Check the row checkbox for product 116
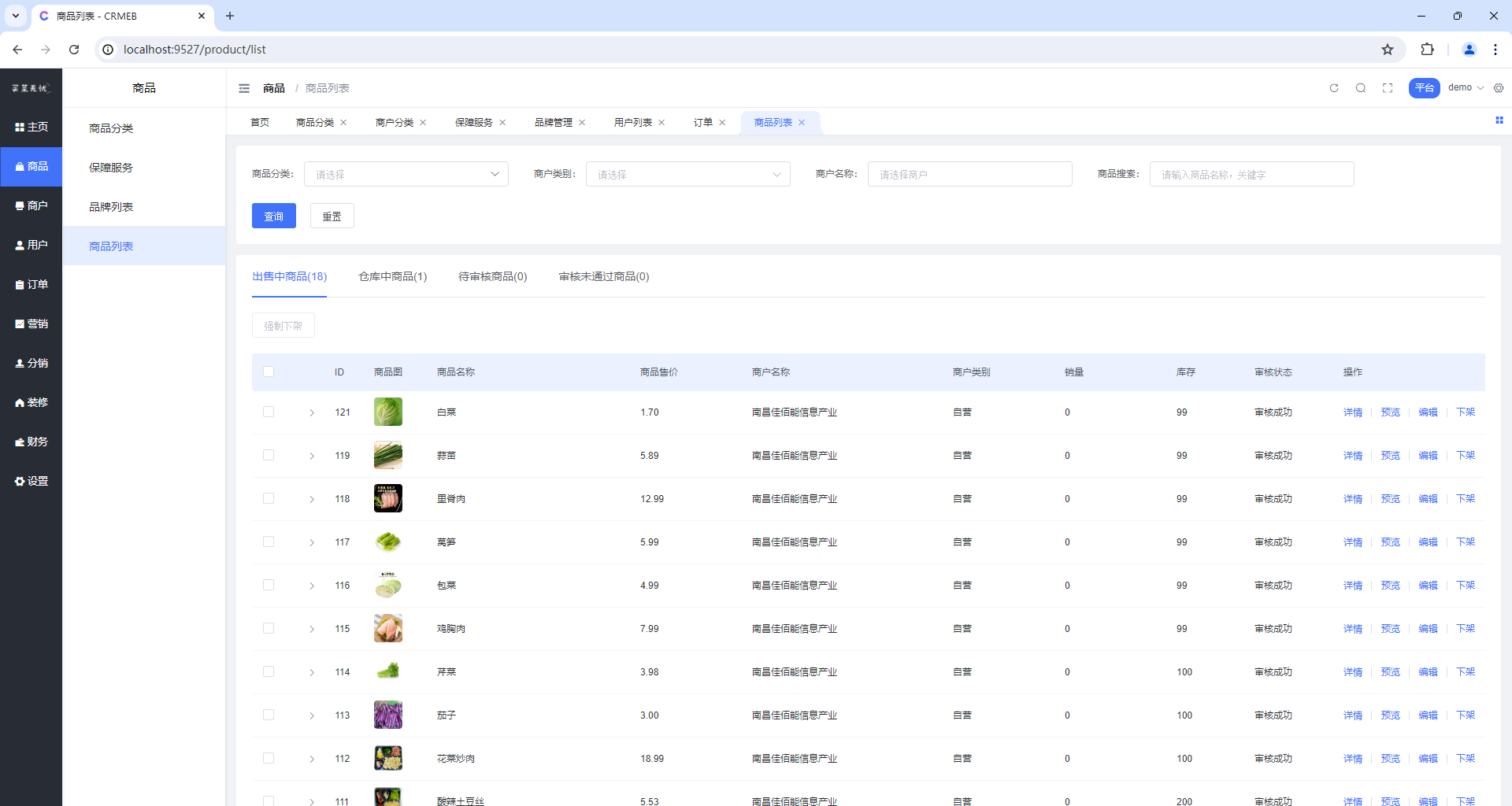Viewport: 1512px width, 806px height. coord(269,585)
